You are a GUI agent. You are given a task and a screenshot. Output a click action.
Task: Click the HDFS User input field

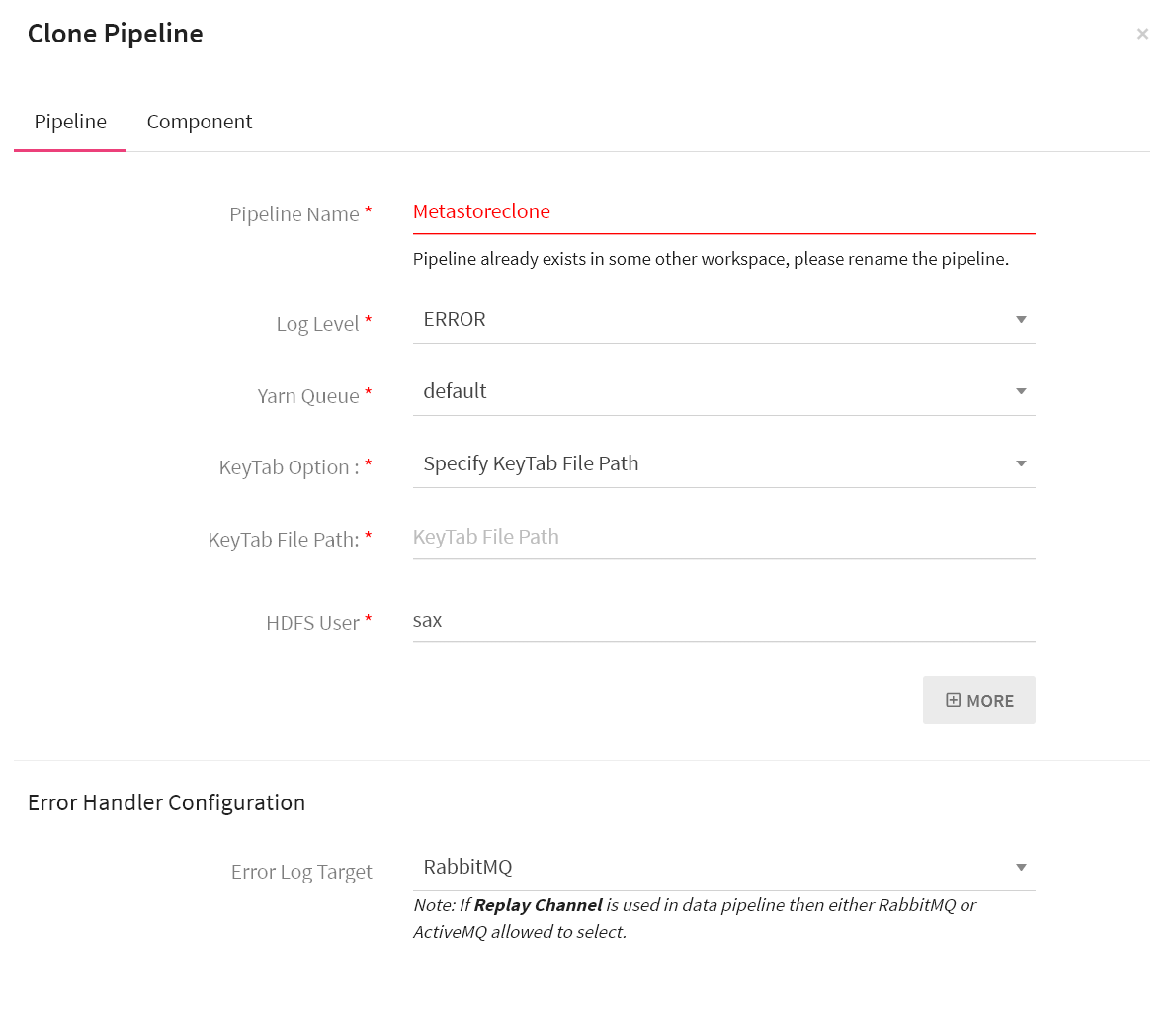(722, 621)
